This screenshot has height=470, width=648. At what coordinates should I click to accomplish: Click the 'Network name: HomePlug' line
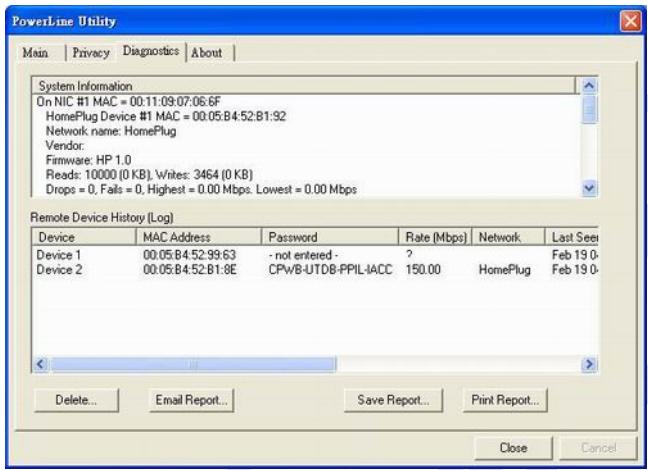click(x=111, y=131)
